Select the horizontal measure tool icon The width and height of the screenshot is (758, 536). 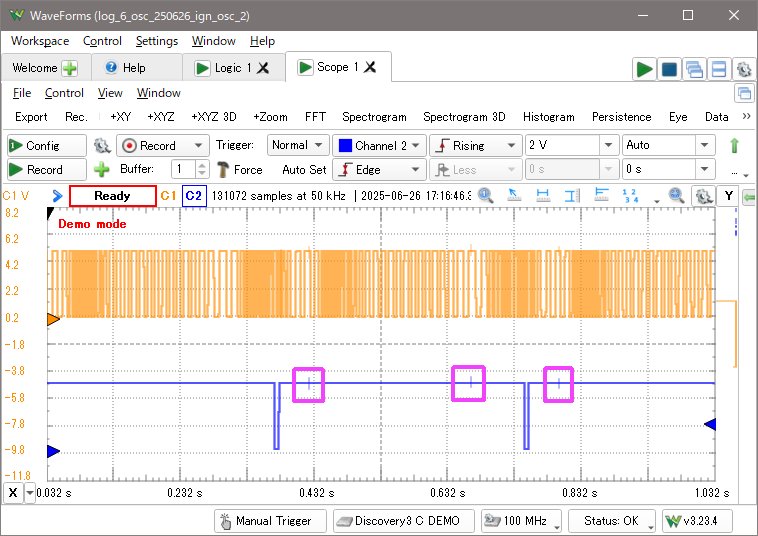click(543, 195)
